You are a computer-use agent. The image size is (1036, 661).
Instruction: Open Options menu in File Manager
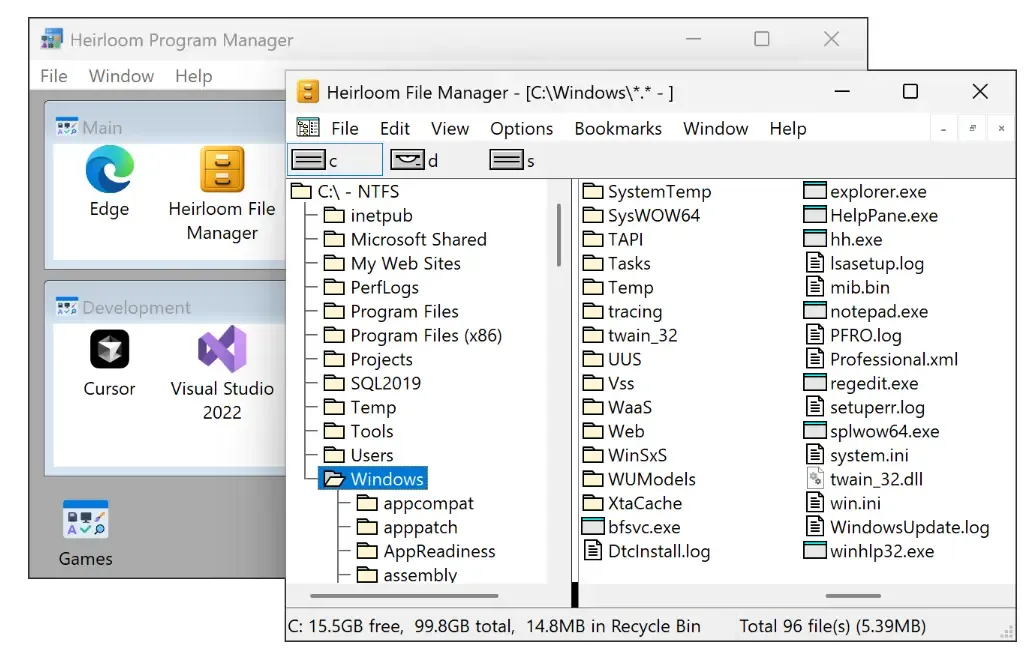(521, 128)
